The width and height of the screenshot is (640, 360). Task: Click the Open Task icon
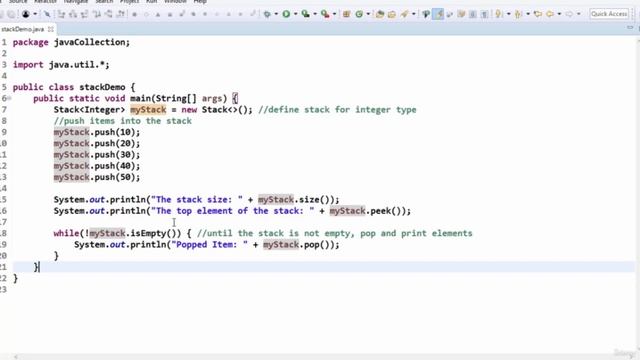(x=392, y=14)
